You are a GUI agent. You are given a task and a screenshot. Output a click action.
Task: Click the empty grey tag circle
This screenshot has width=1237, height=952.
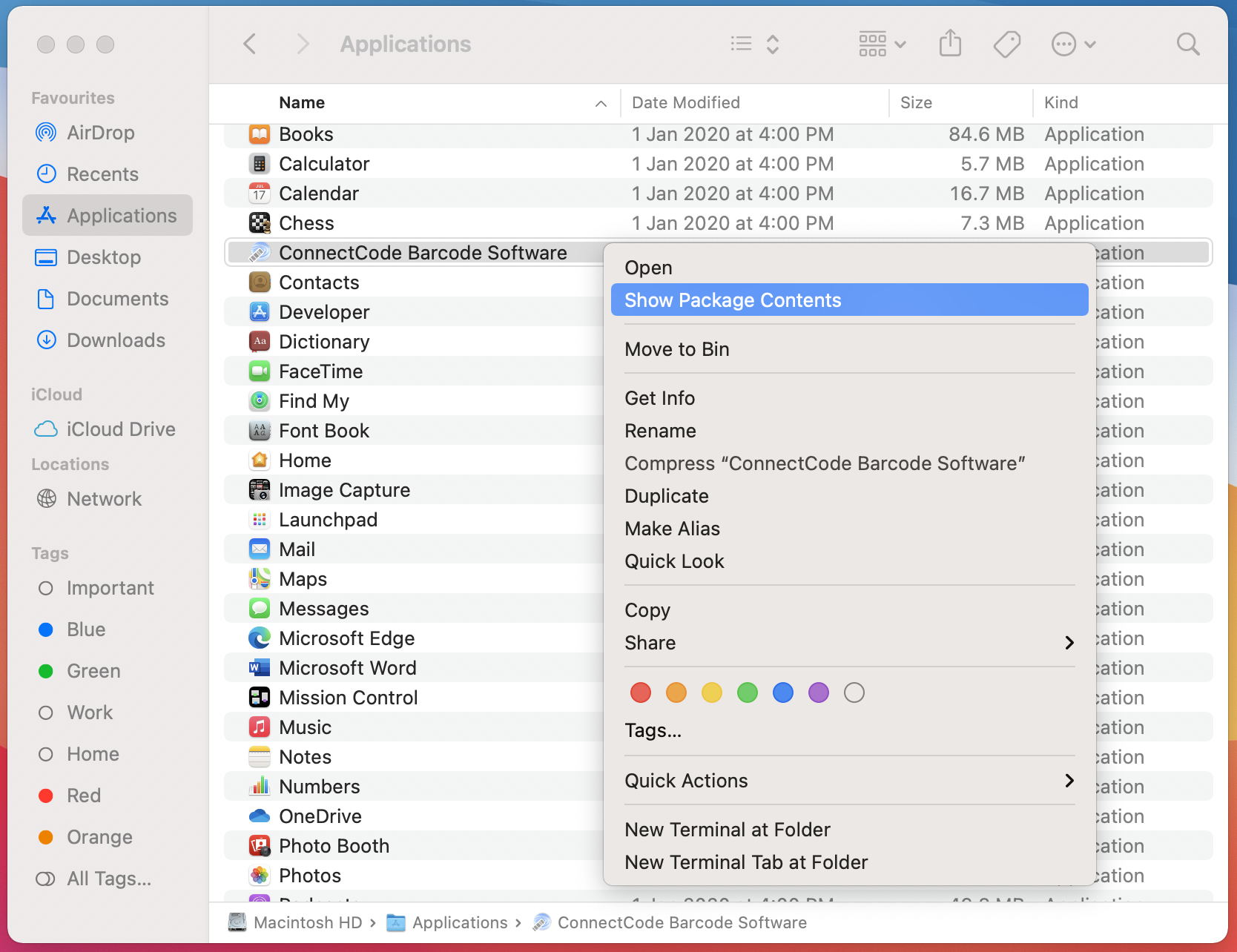(854, 692)
